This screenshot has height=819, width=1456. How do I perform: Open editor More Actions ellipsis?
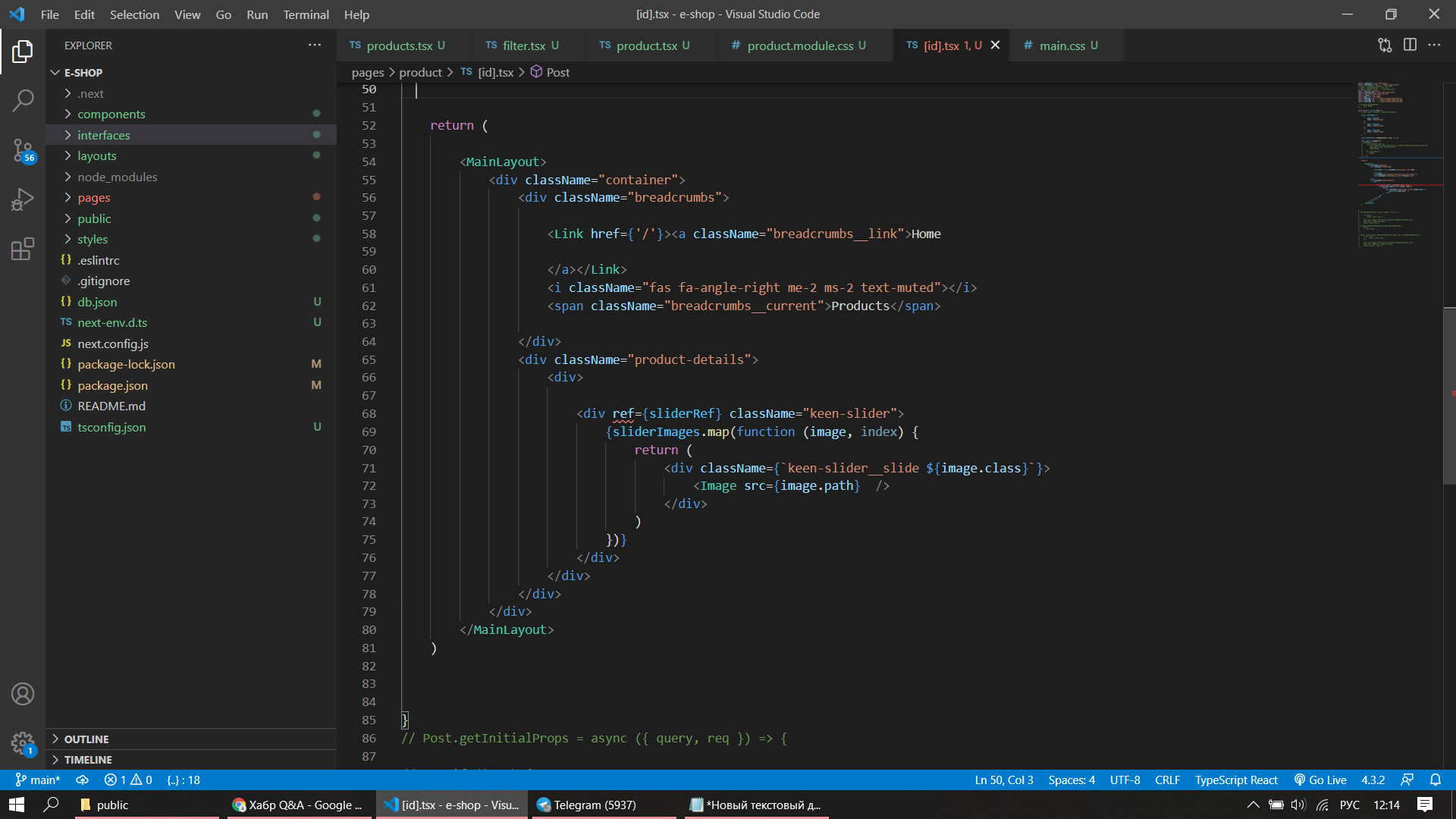tap(1434, 45)
